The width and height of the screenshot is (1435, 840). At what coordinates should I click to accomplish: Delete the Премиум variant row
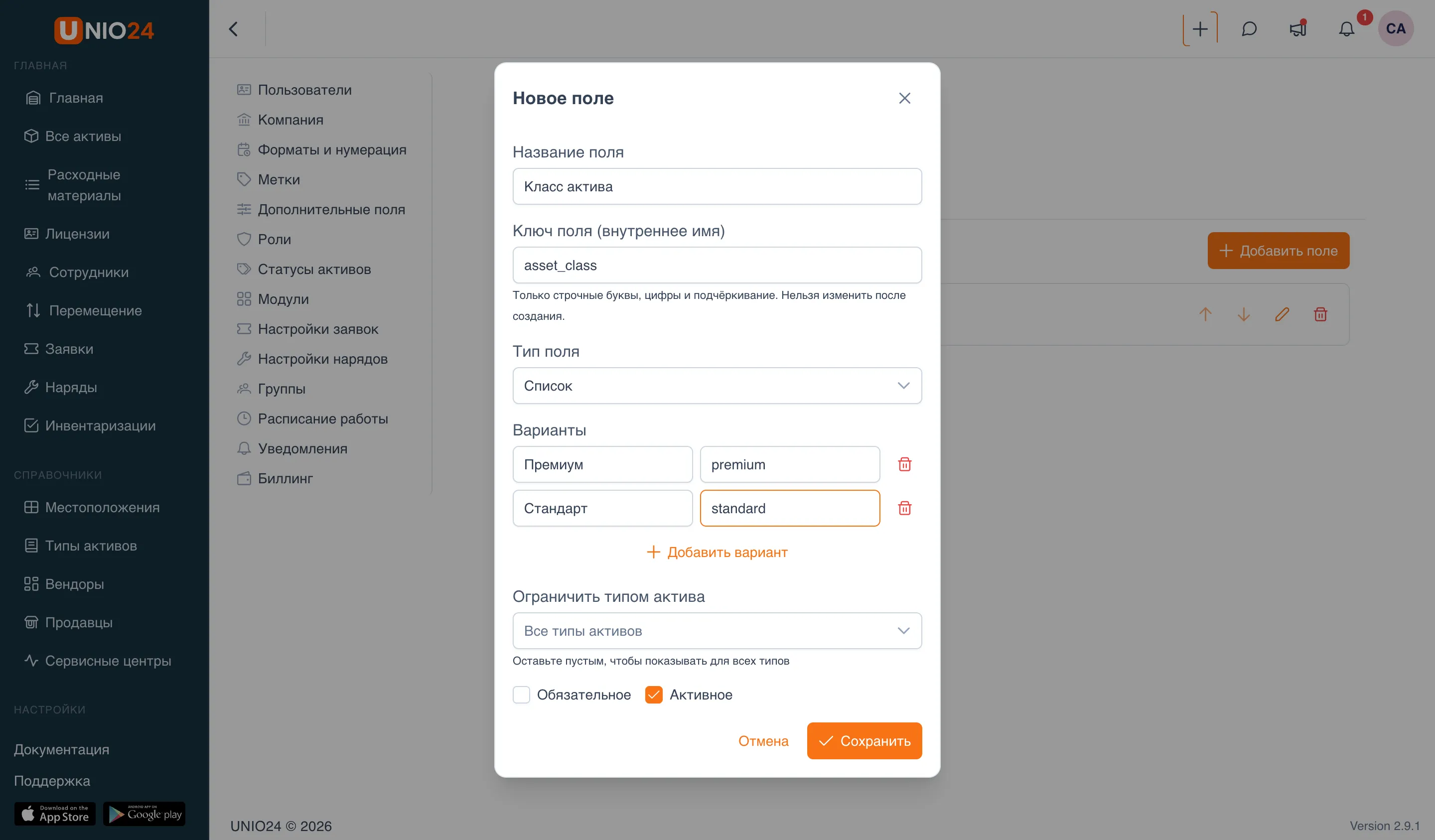coord(904,464)
